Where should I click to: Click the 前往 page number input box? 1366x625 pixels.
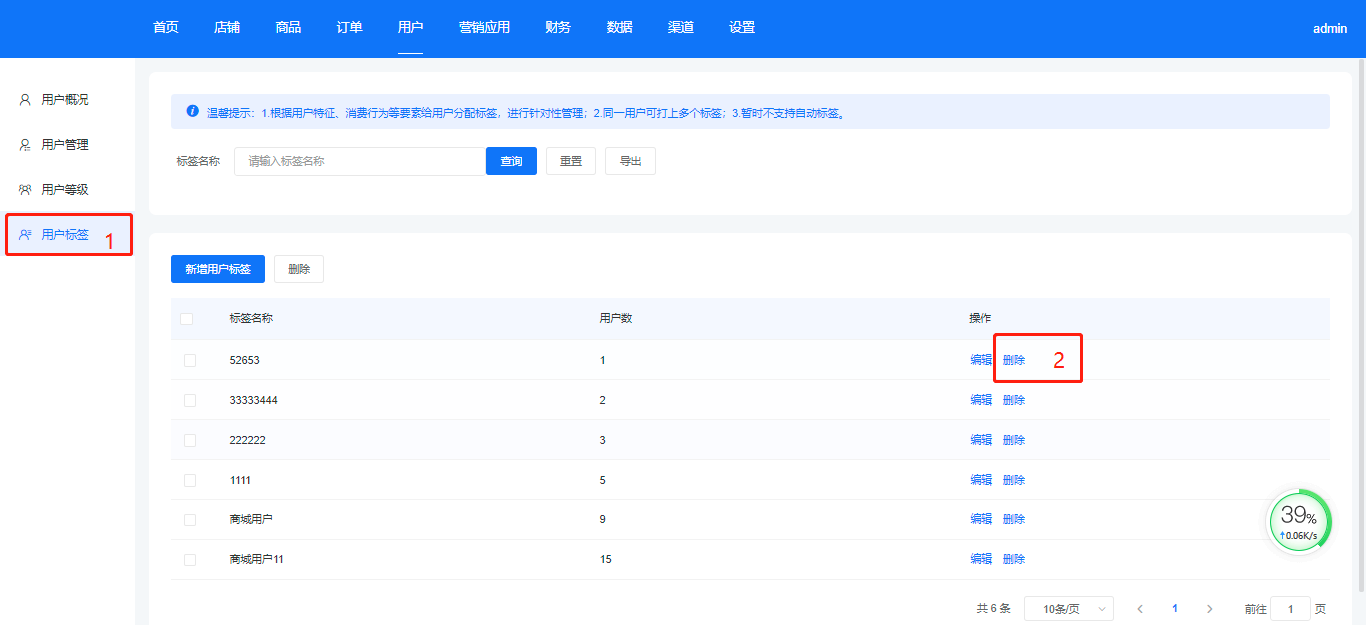tap(1290, 609)
